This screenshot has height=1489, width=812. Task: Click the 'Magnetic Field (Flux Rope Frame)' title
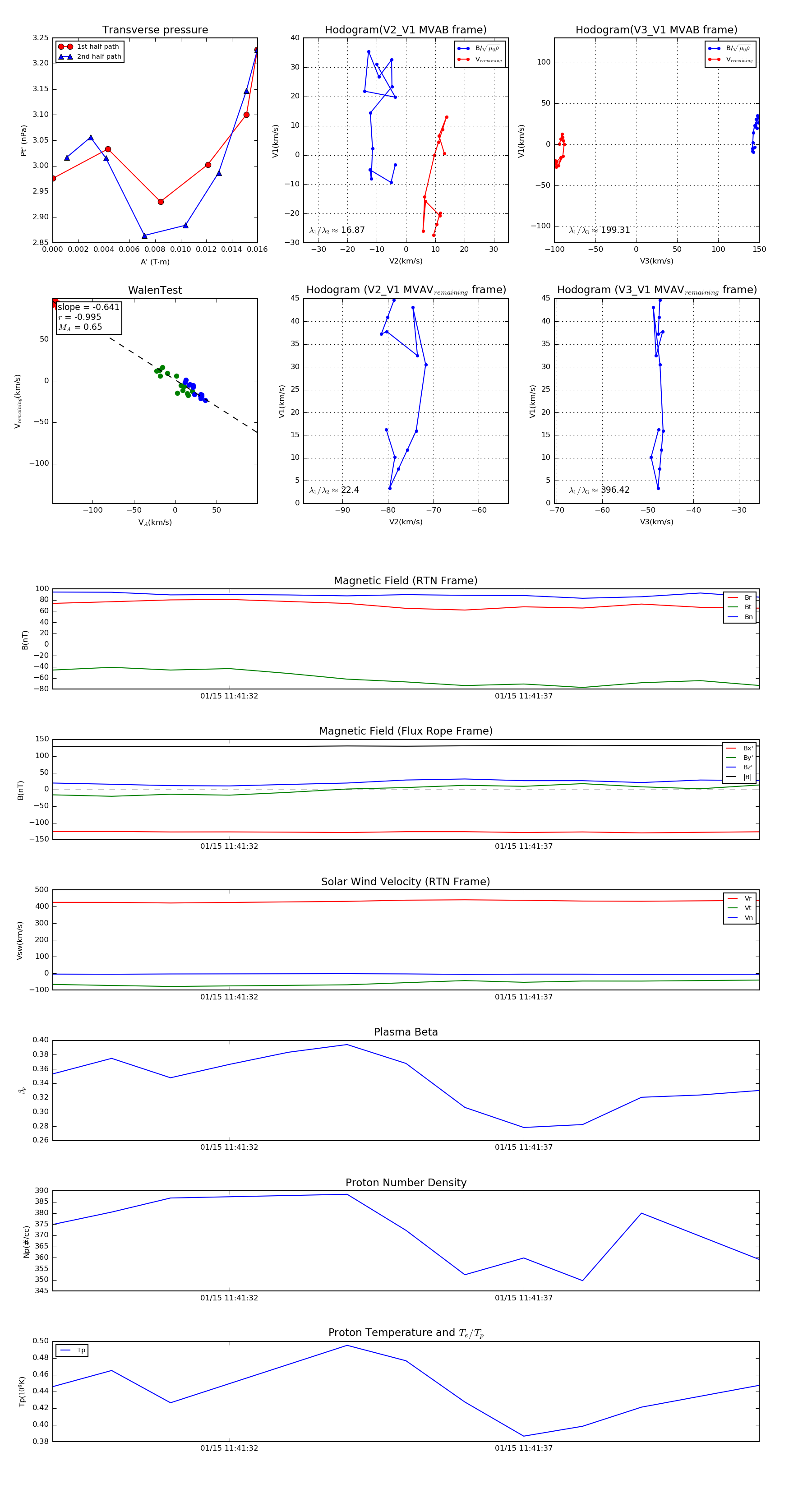pos(406,731)
